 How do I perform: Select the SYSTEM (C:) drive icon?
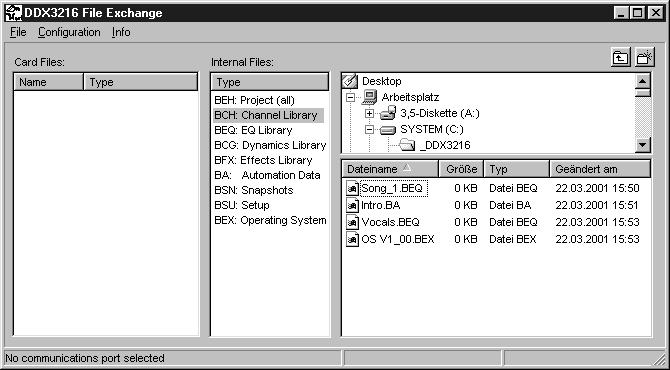pyautogui.click(x=388, y=130)
